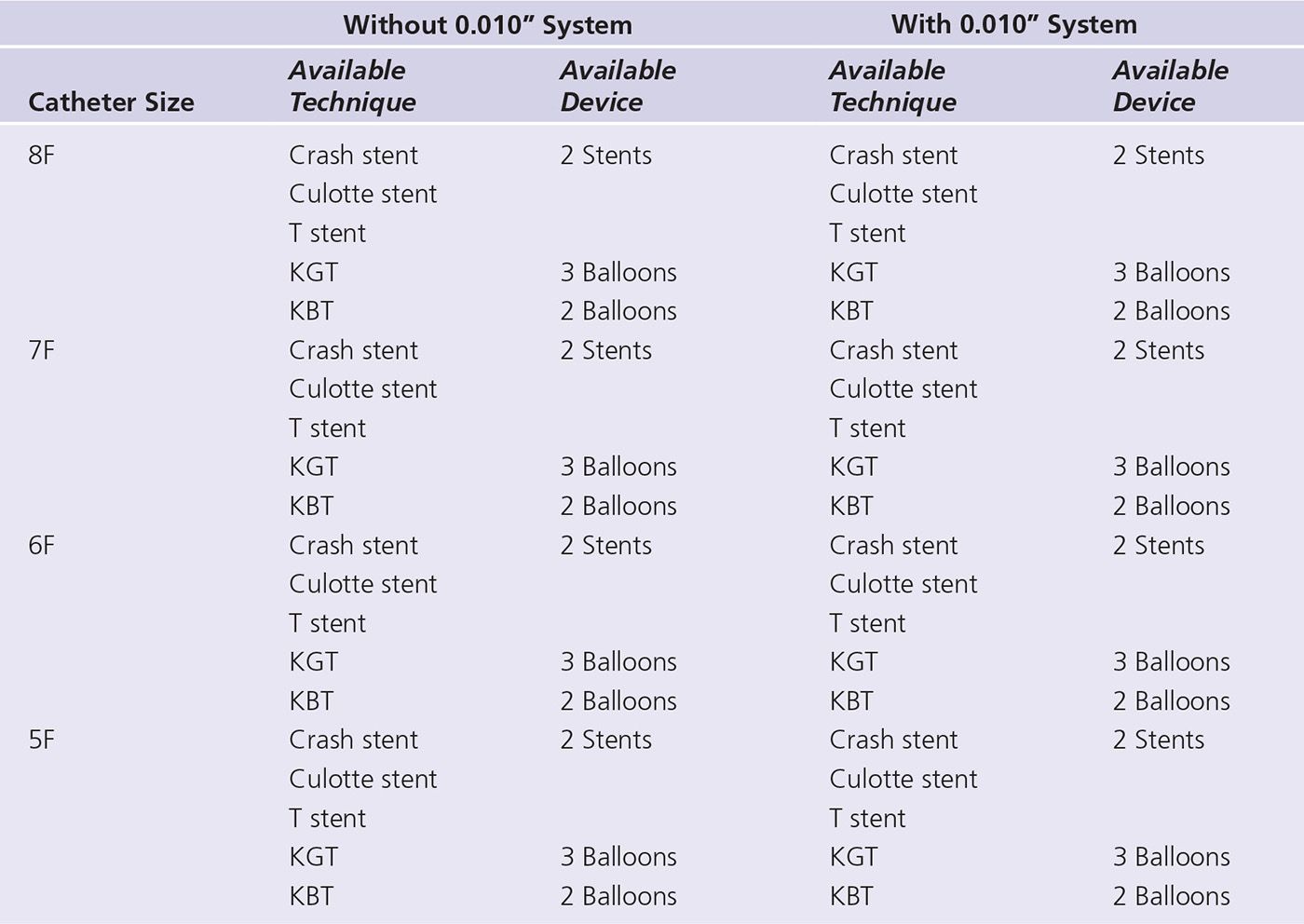Click 6F "KBT" in Without 0.010″ group
1304x924 pixels.
tap(311, 700)
